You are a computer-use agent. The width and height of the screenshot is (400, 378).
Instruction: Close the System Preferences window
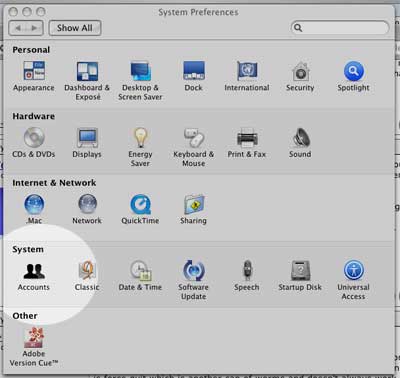click(13, 12)
